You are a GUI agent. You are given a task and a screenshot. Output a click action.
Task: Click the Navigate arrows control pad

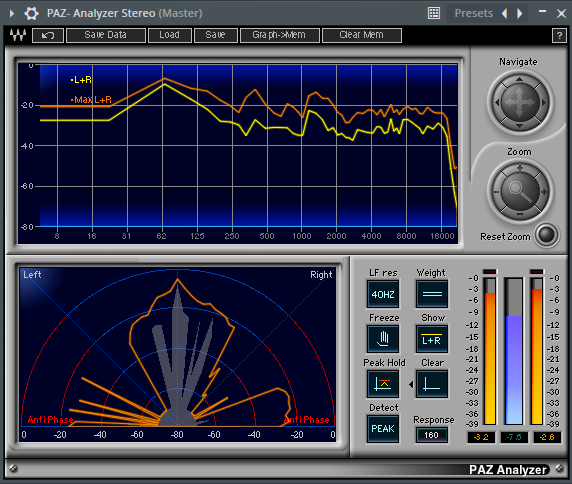pos(519,102)
